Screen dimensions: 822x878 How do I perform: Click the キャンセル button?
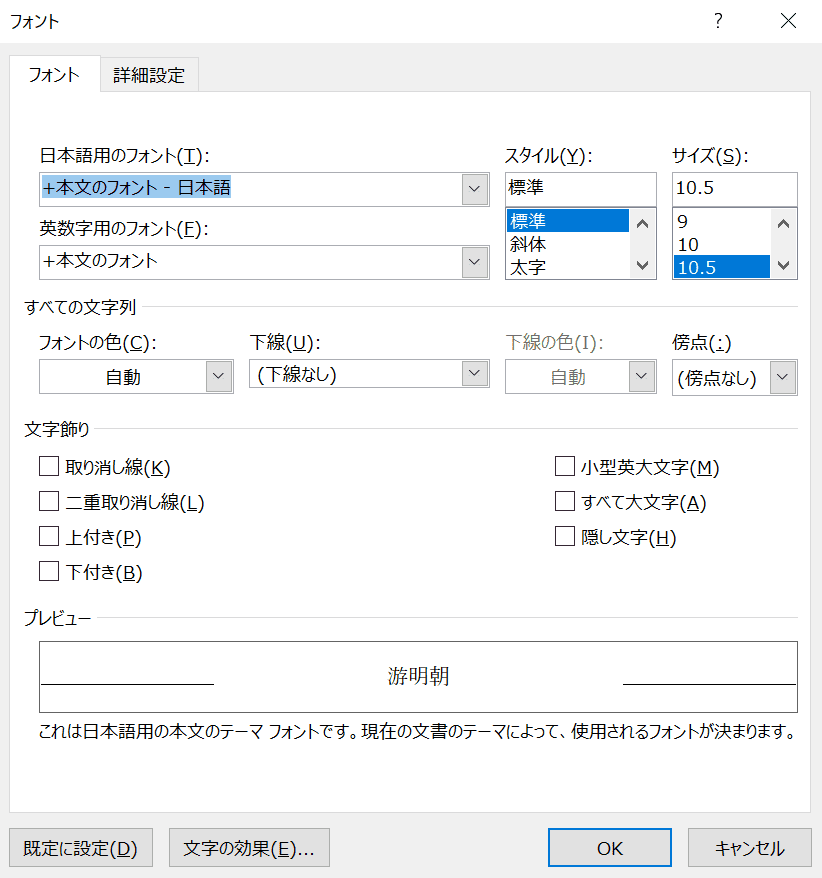pos(750,848)
